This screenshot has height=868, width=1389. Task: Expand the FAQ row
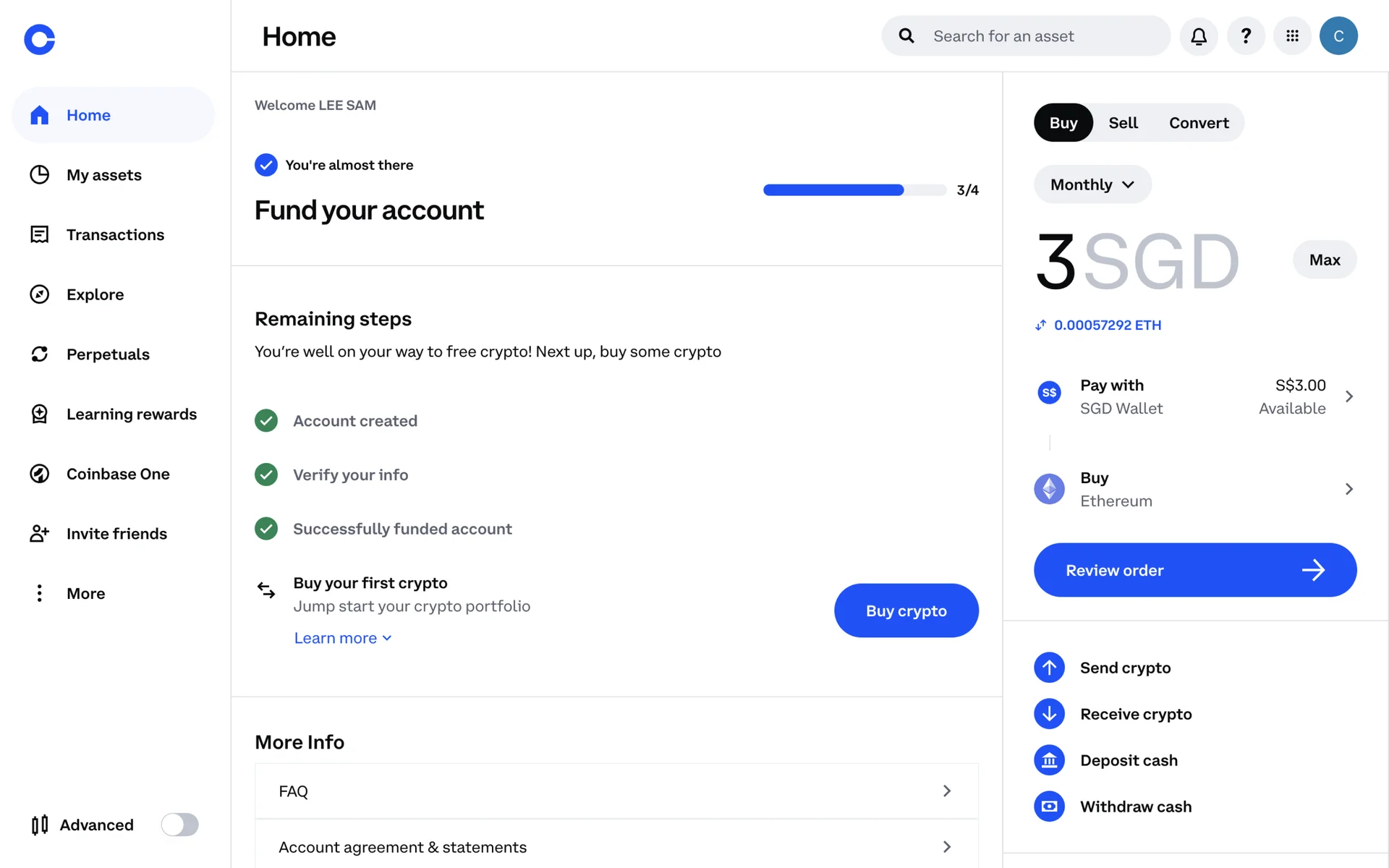[616, 791]
